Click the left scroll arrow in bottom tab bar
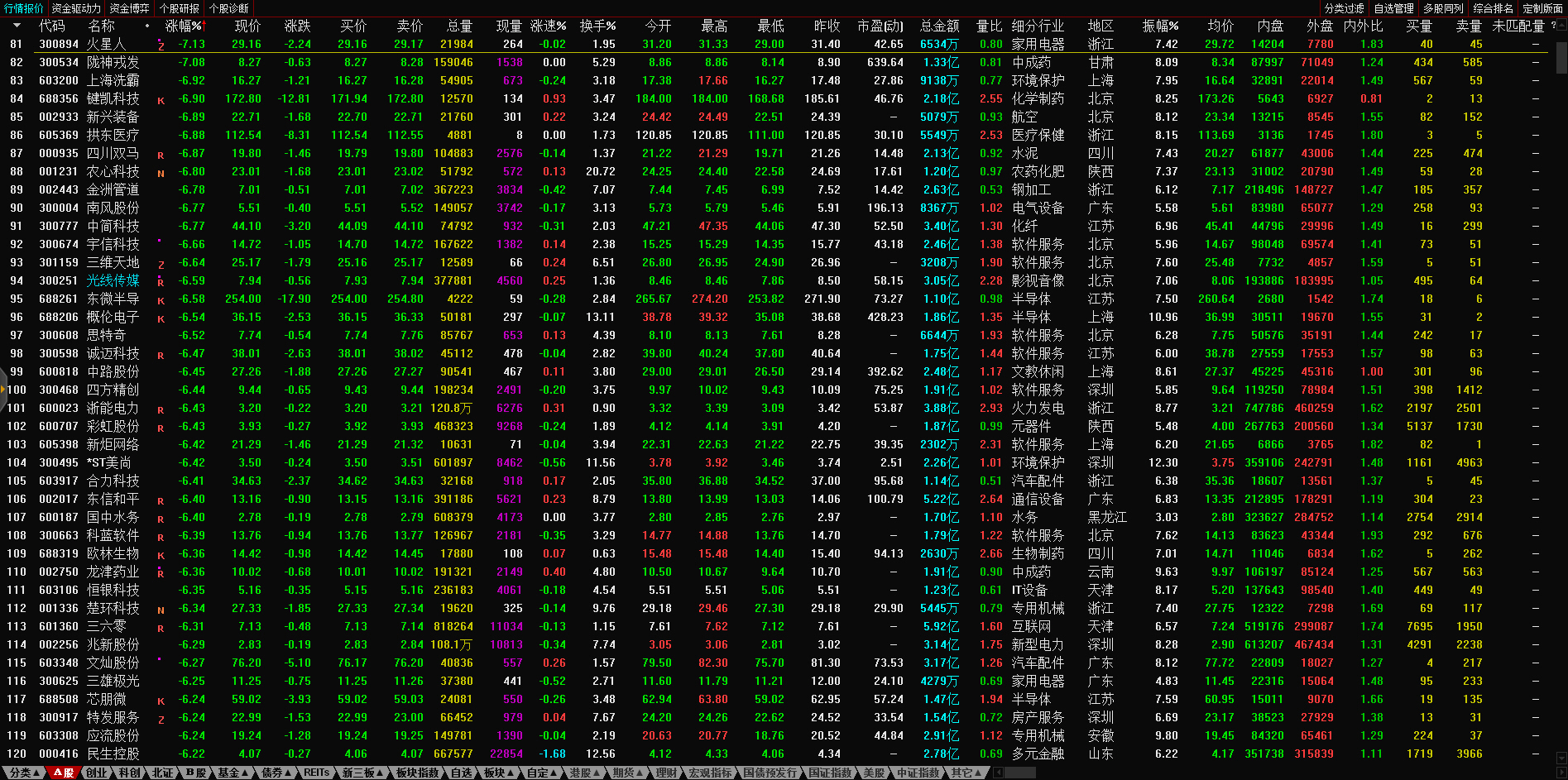The image size is (1568, 780). [x=999, y=773]
